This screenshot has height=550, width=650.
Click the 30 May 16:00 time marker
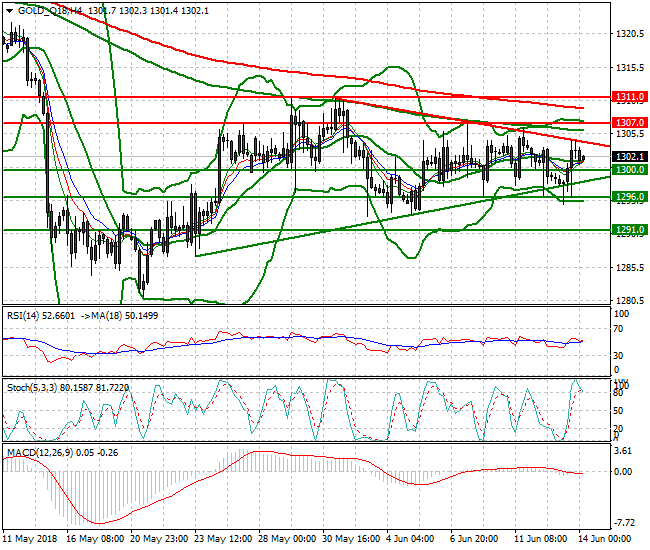[351, 539]
